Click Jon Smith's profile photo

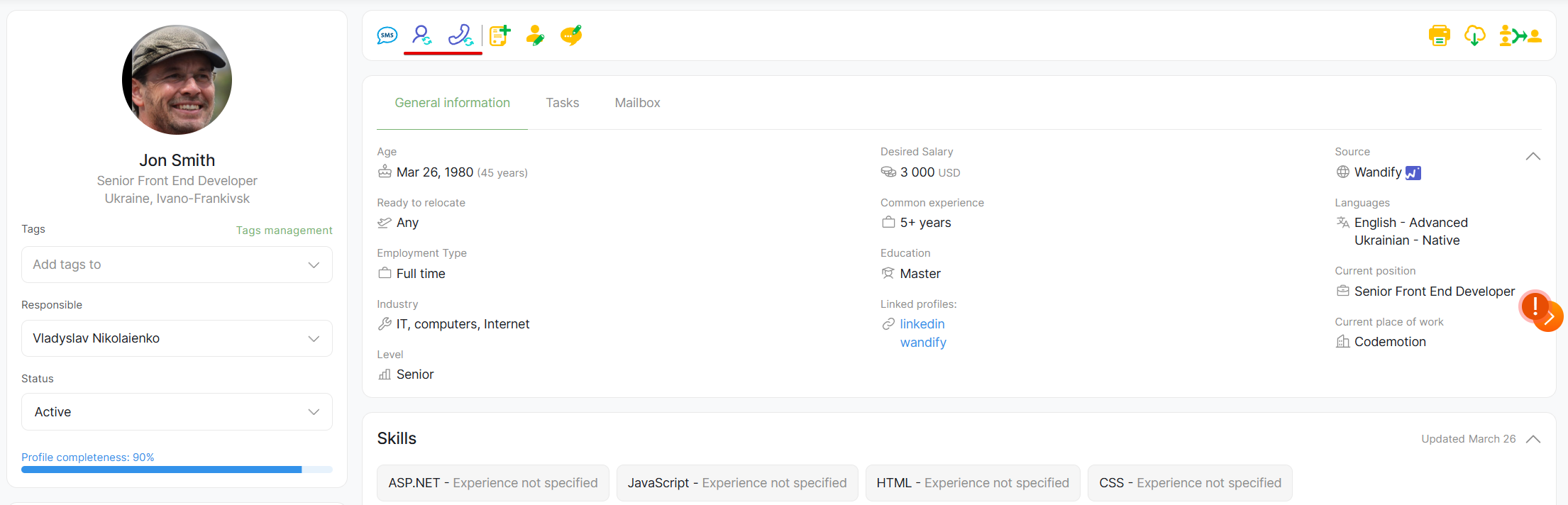(177, 80)
